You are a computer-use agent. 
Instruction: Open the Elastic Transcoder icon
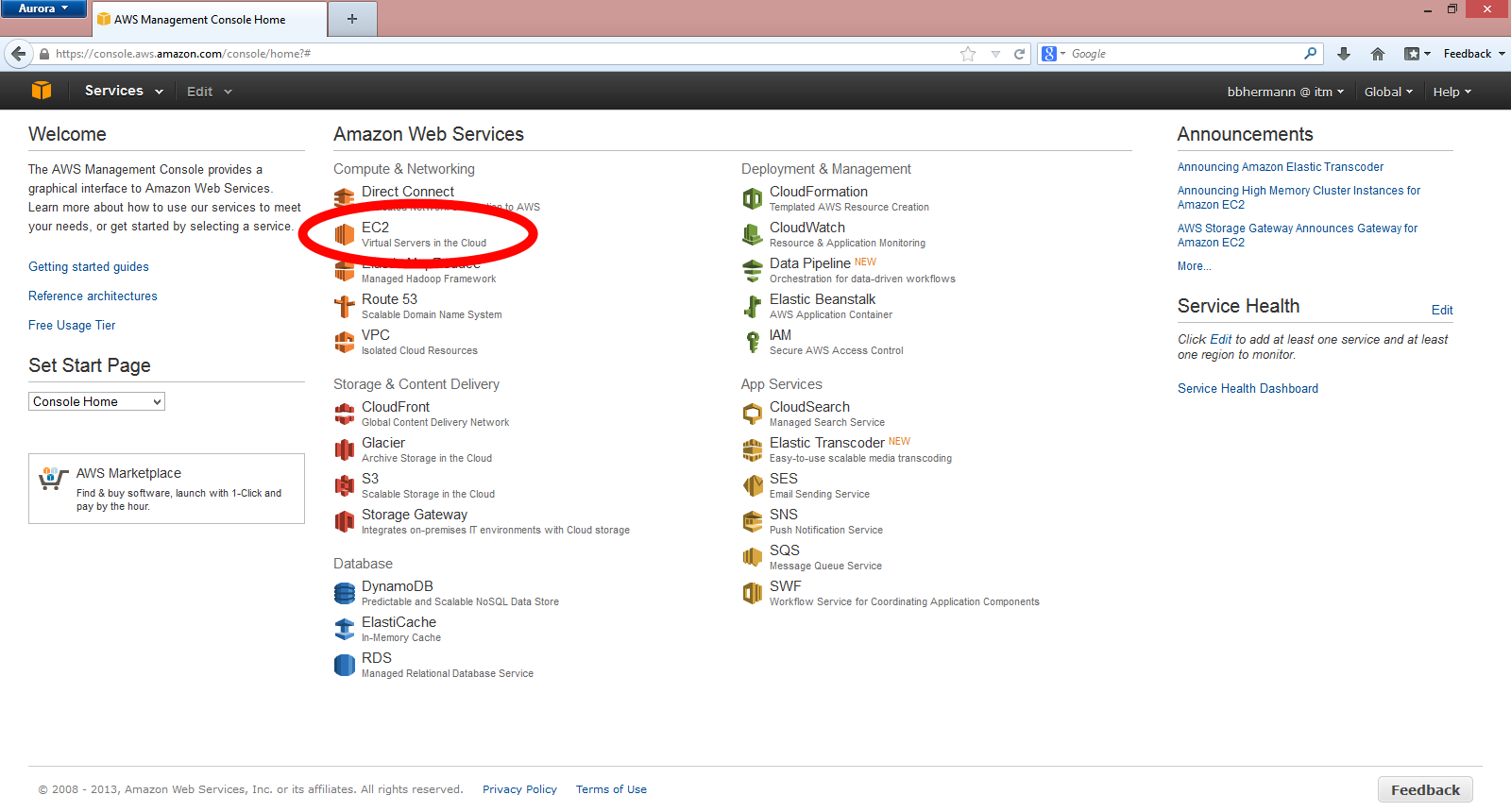pyautogui.click(x=753, y=449)
